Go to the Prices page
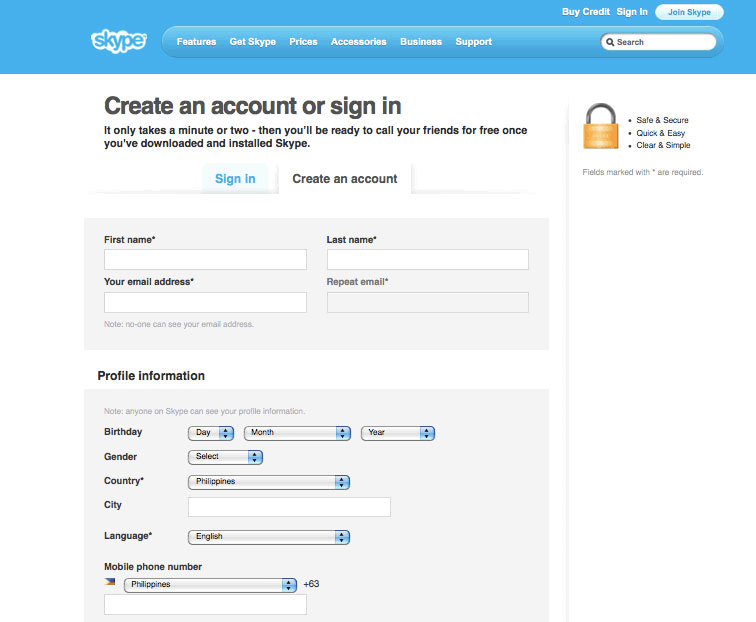 (303, 42)
